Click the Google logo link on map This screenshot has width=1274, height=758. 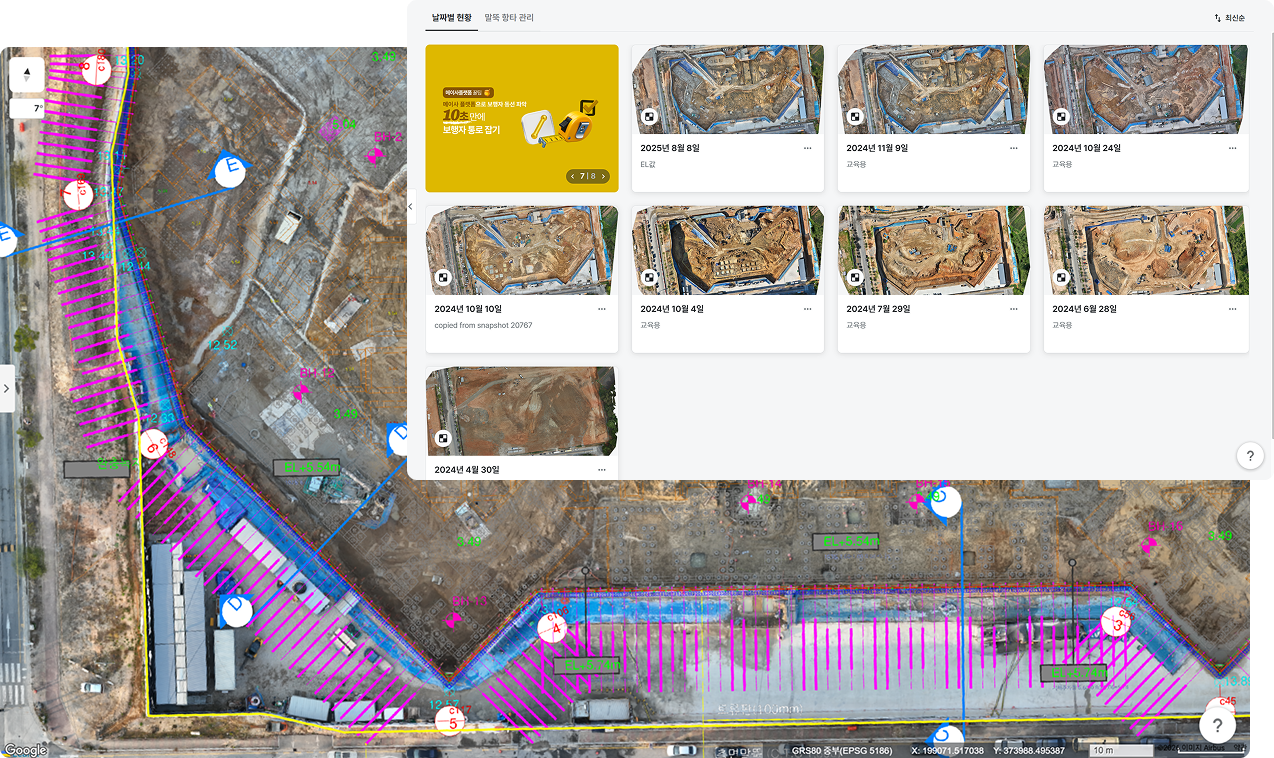(26, 750)
